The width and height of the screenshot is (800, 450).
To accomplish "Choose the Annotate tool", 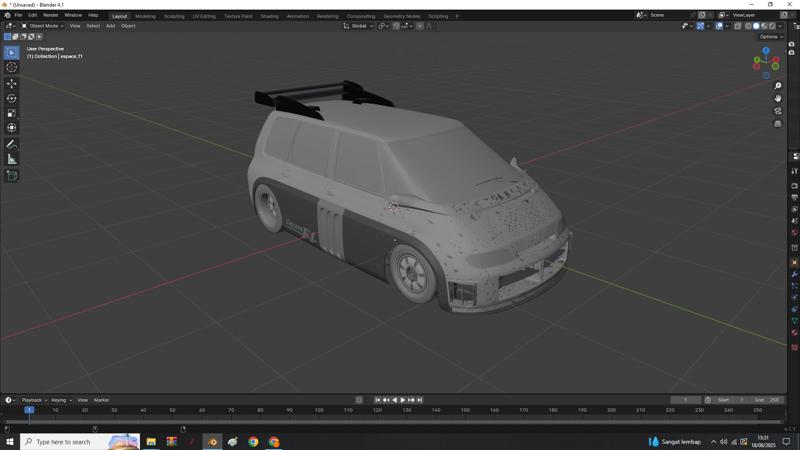I will pyautogui.click(x=11, y=144).
